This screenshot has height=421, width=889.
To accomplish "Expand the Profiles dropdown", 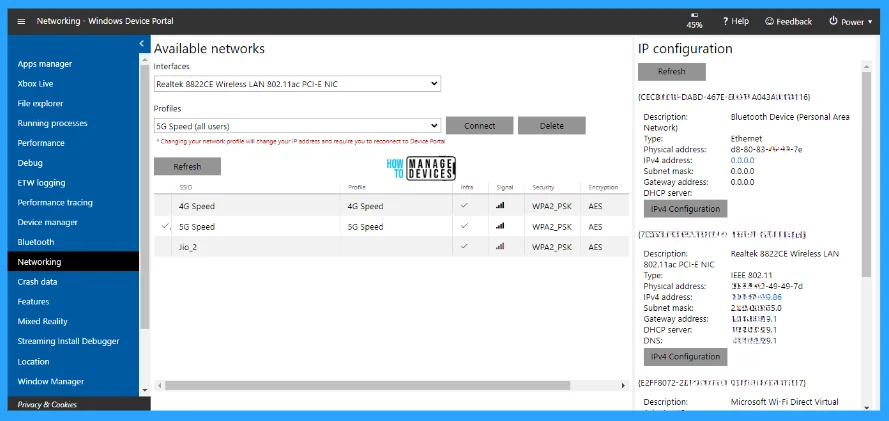I will [x=297, y=126].
